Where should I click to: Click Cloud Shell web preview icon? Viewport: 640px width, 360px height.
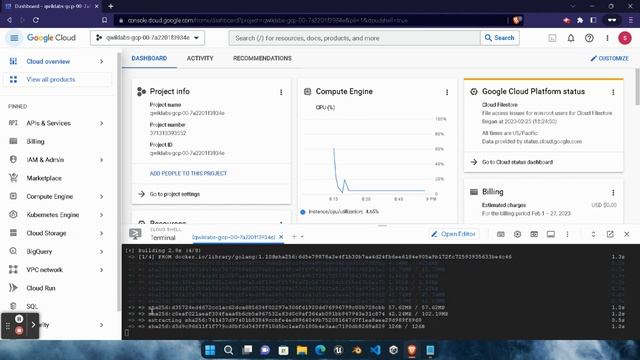[x=534, y=234]
